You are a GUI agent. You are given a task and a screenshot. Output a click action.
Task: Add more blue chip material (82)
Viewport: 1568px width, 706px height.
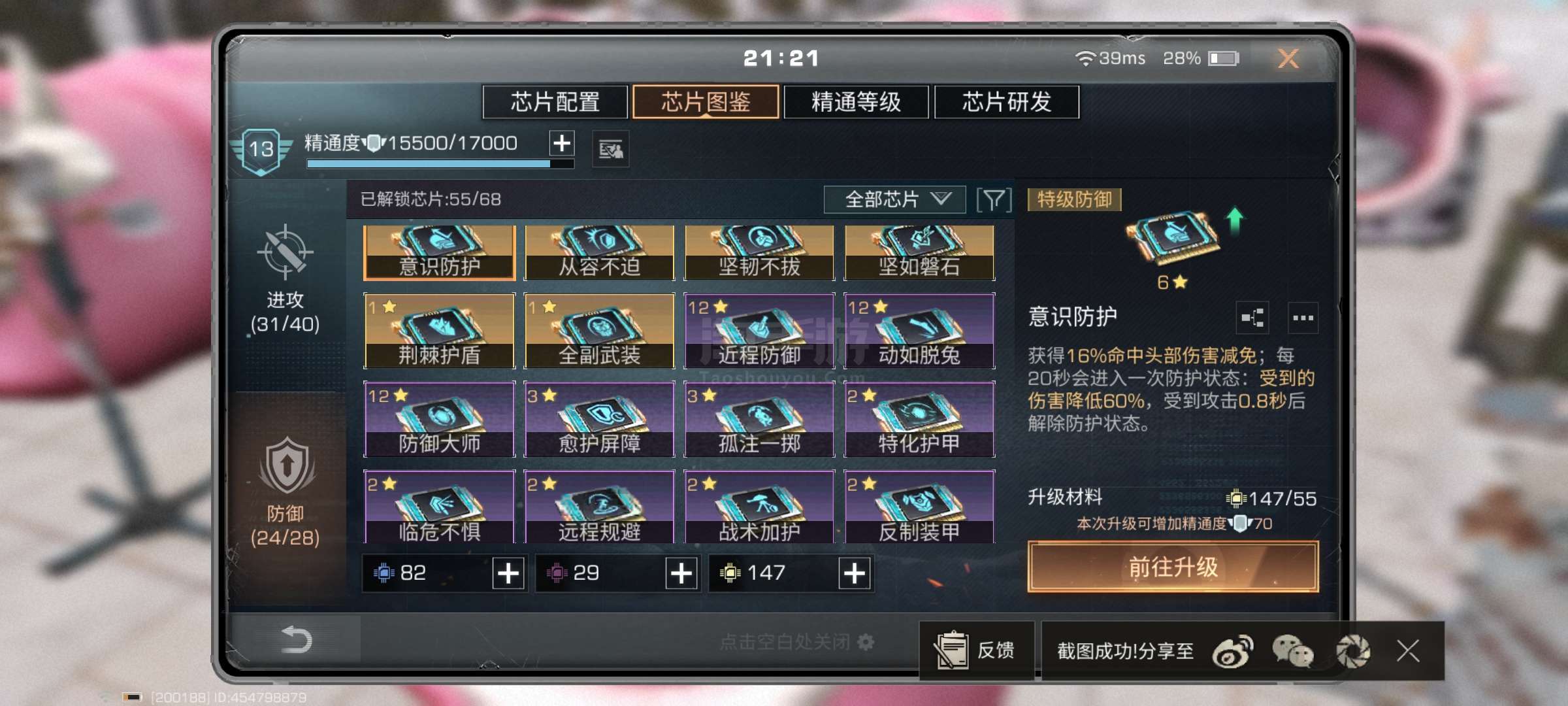(508, 573)
